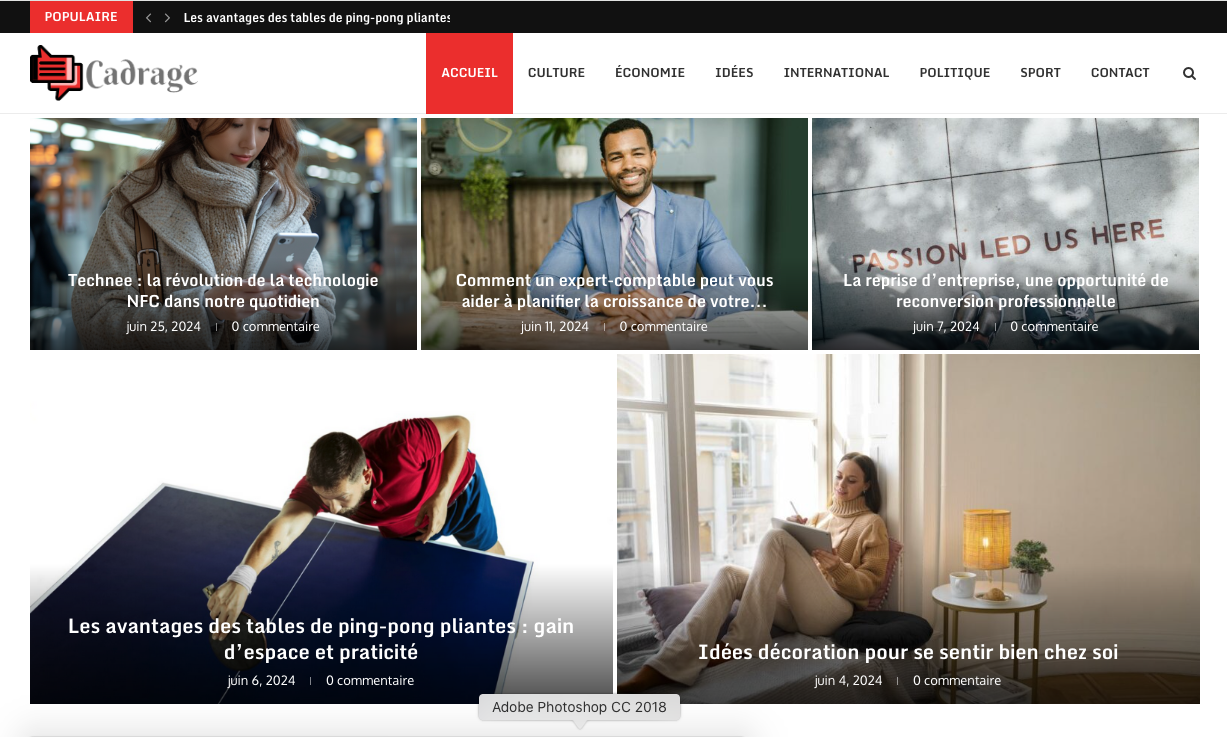Open the Idées menu item
Screen dimensions: 1227x737
point(734,73)
